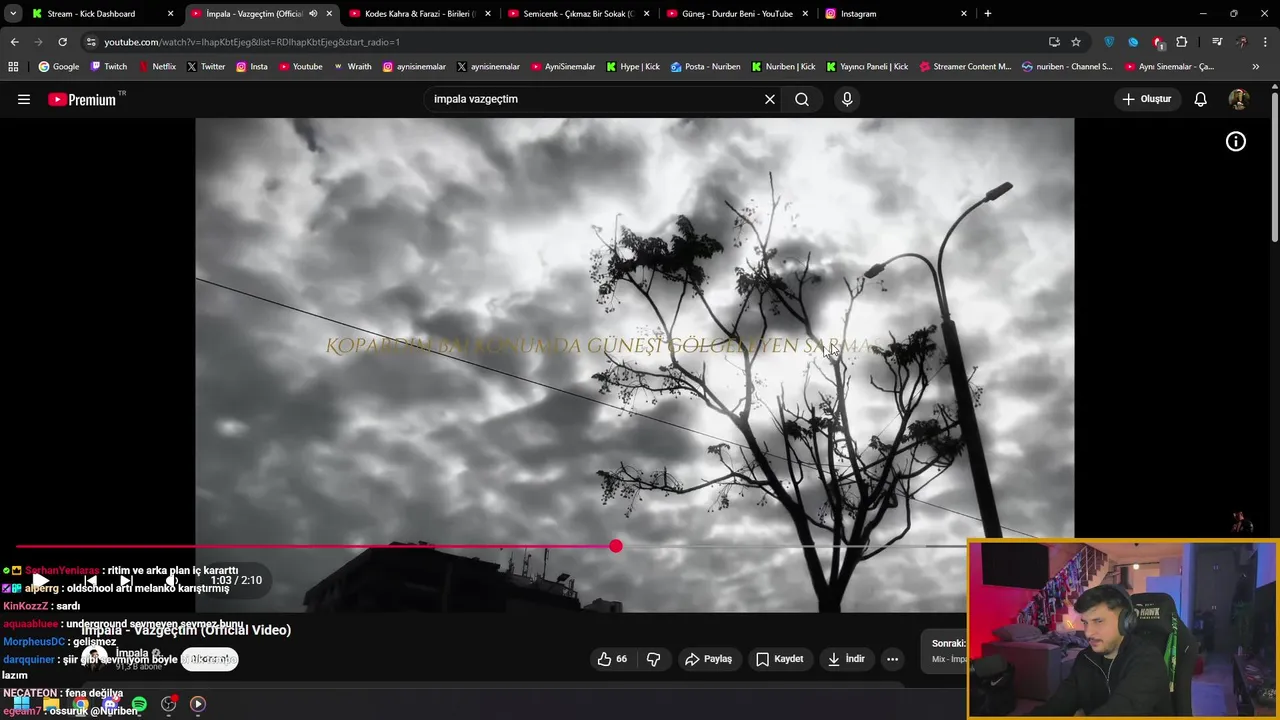Skip to the next video

coord(126,580)
